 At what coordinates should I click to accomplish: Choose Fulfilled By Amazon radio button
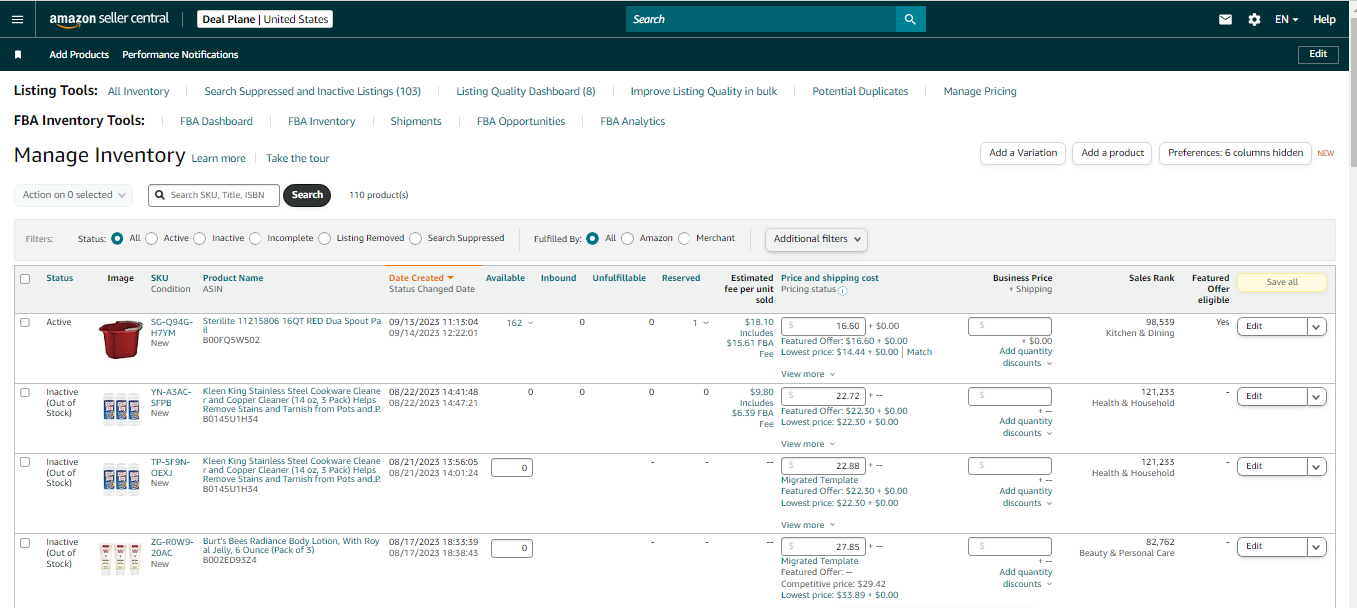click(628, 238)
